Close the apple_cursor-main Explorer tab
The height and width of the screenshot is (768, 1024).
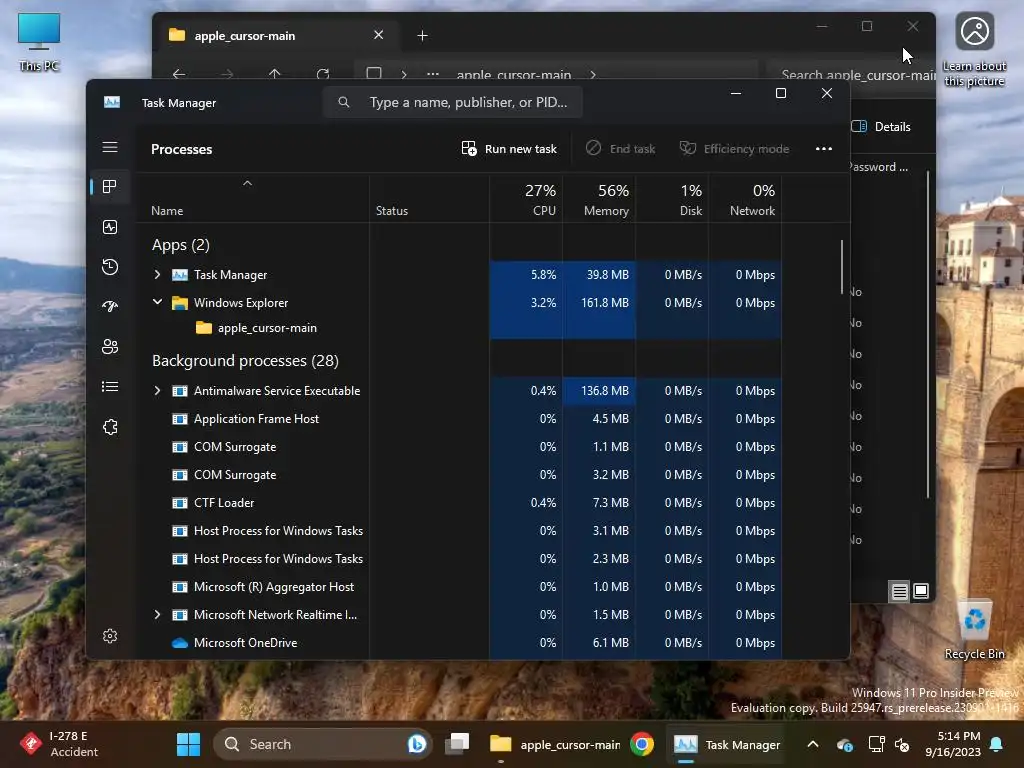tap(378, 35)
